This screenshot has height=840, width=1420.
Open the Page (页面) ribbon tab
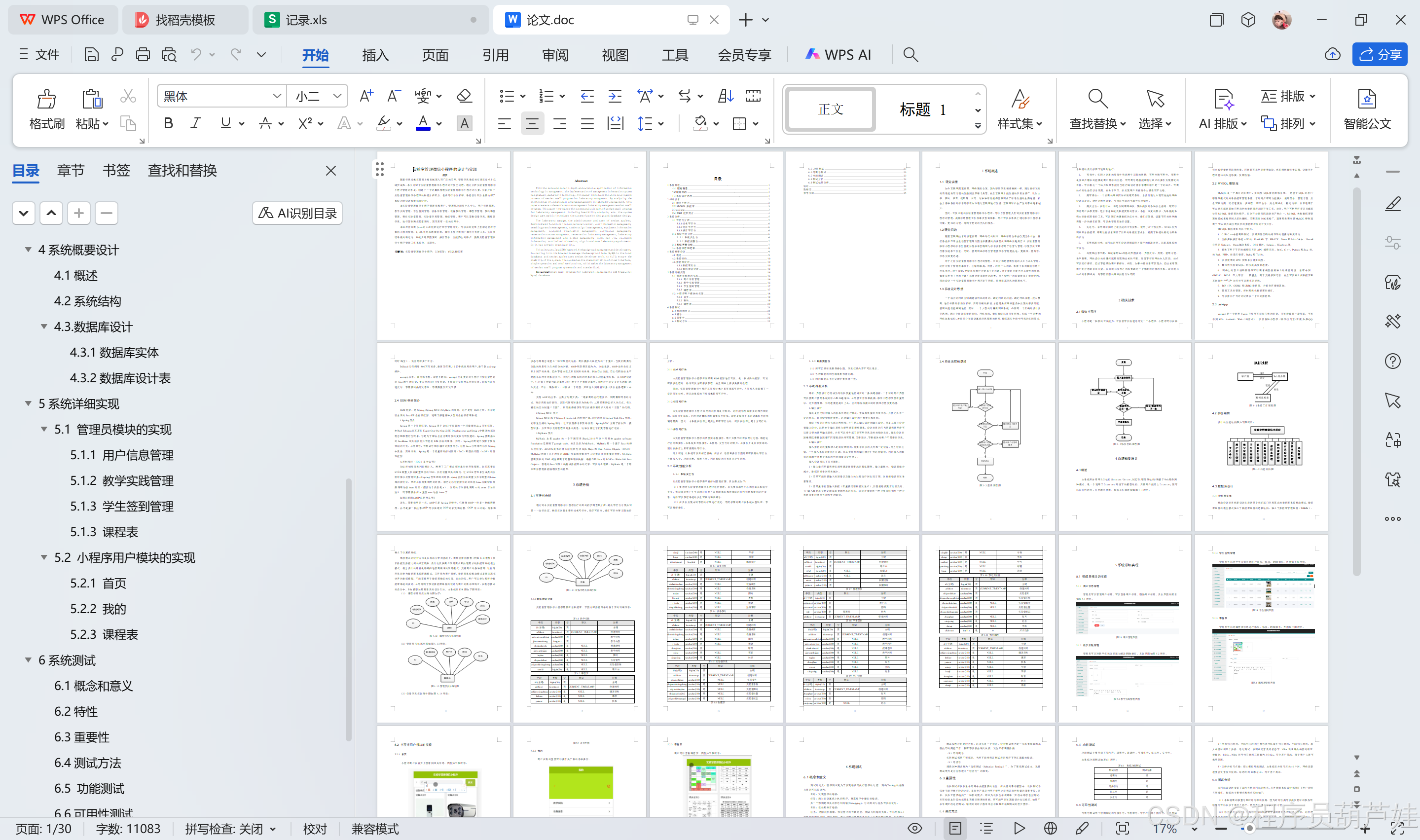[435, 55]
